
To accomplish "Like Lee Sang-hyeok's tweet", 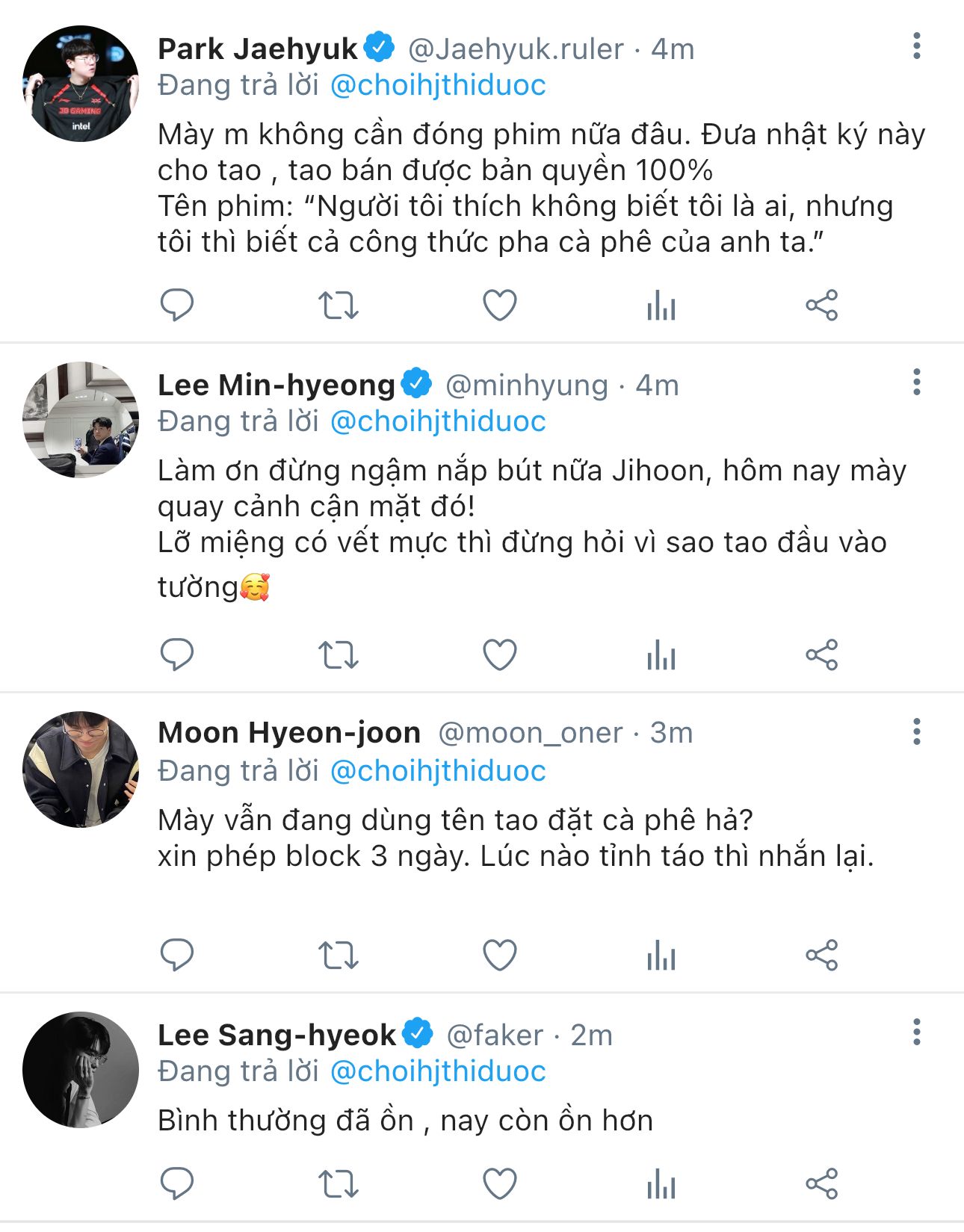I will [499, 1184].
